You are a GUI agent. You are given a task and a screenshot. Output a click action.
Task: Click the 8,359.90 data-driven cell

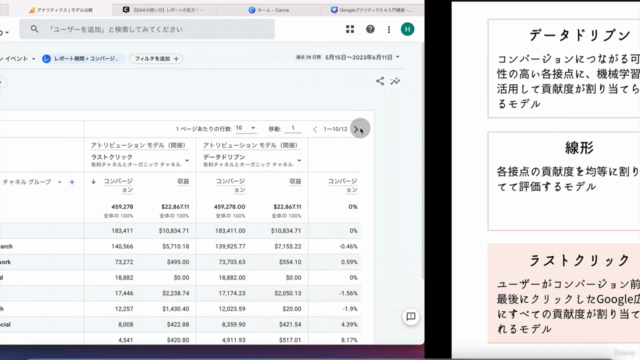tap(232, 324)
